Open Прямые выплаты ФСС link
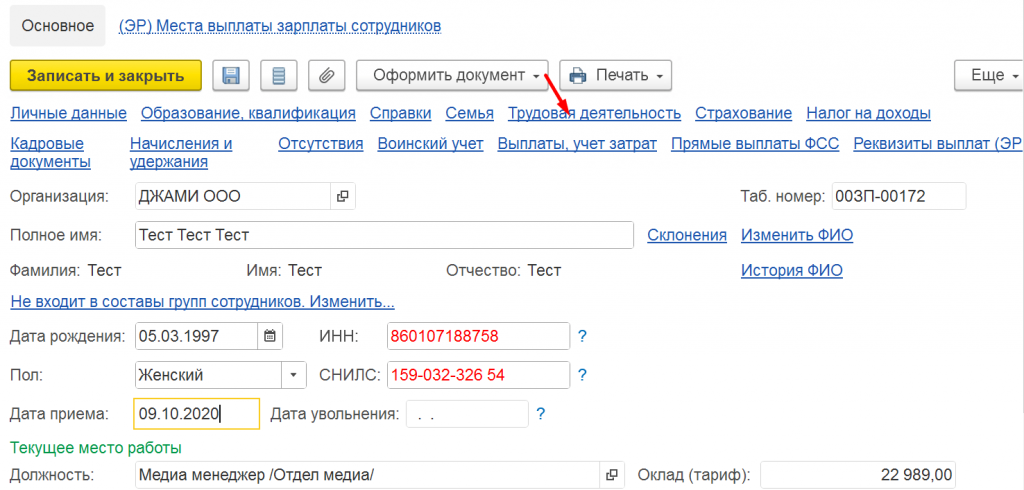The height and width of the screenshot is (490, 1024). (755, 144)
